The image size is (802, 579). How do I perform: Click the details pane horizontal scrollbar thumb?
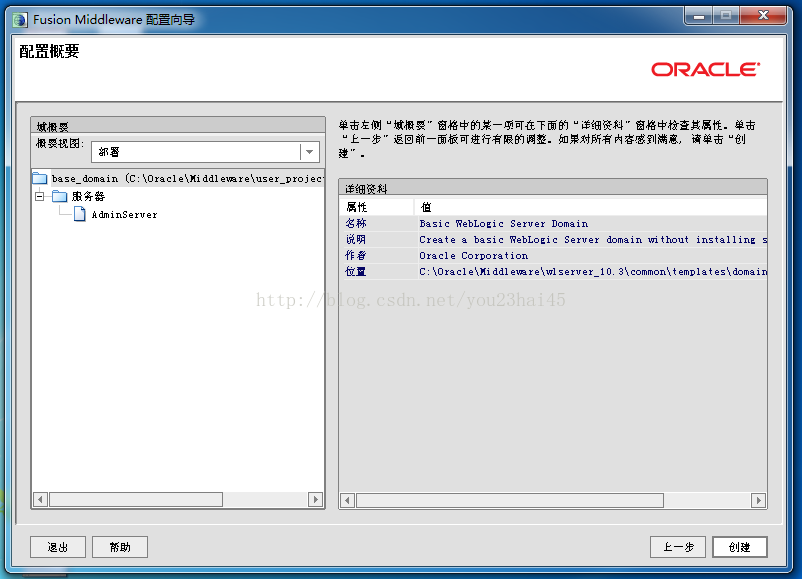[510, 500]
